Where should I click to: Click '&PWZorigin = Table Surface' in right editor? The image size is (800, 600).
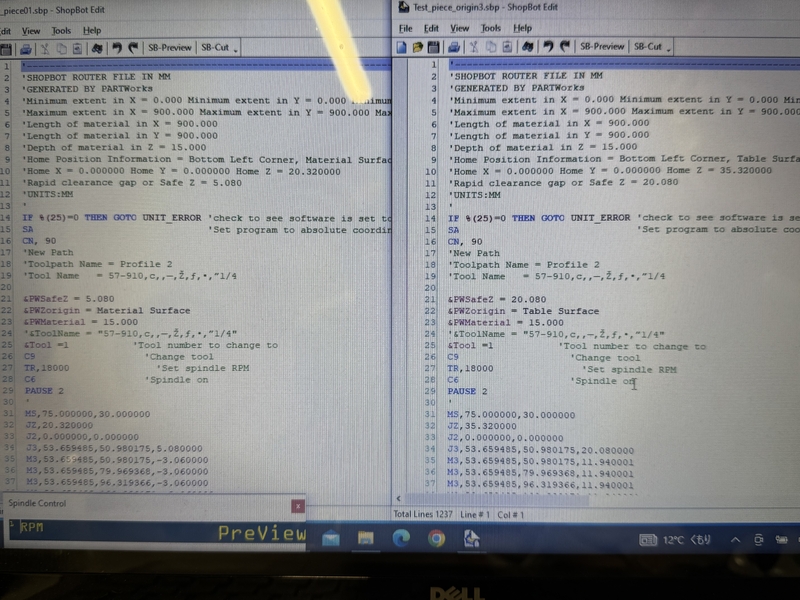pos(523,311)
